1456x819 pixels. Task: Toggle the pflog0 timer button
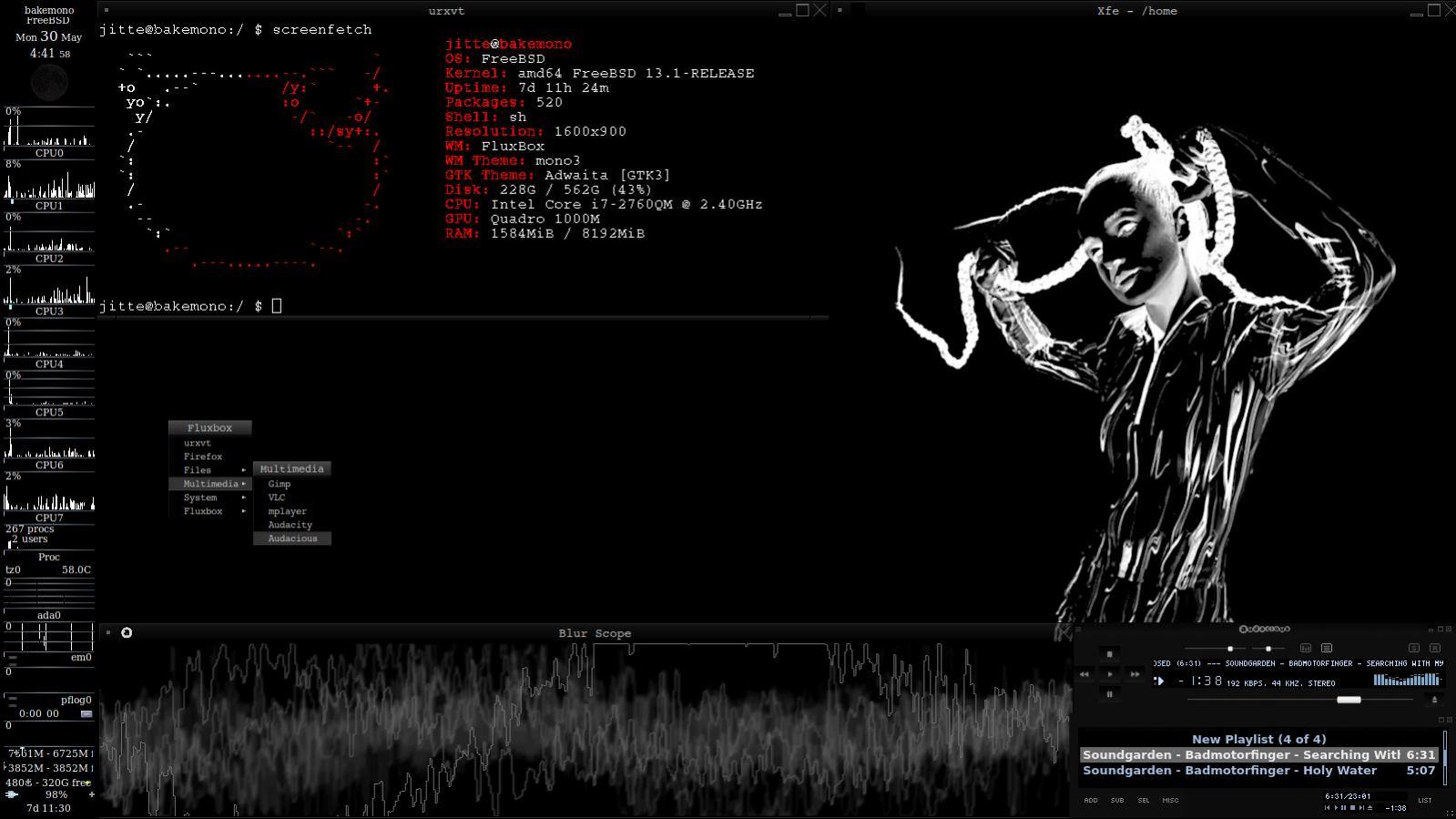pos(87,714)
